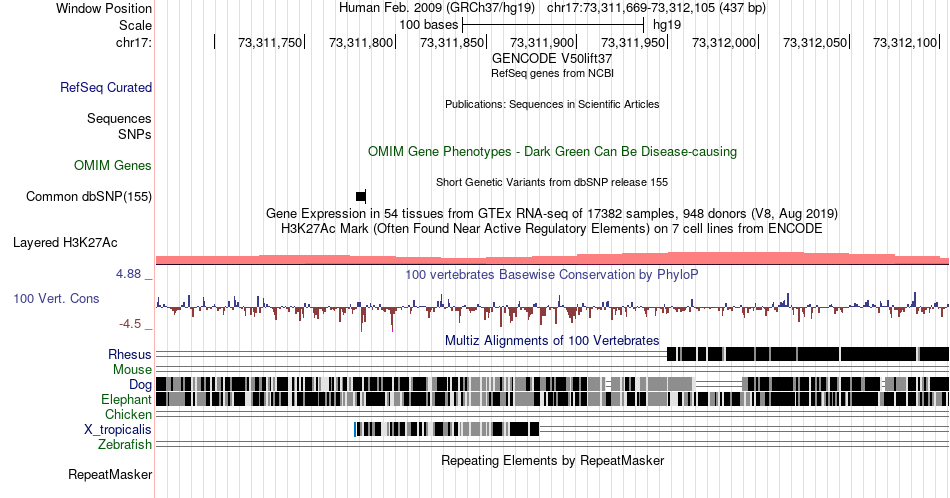Open the 100 Vert. Cons track label

click(56, 298)
